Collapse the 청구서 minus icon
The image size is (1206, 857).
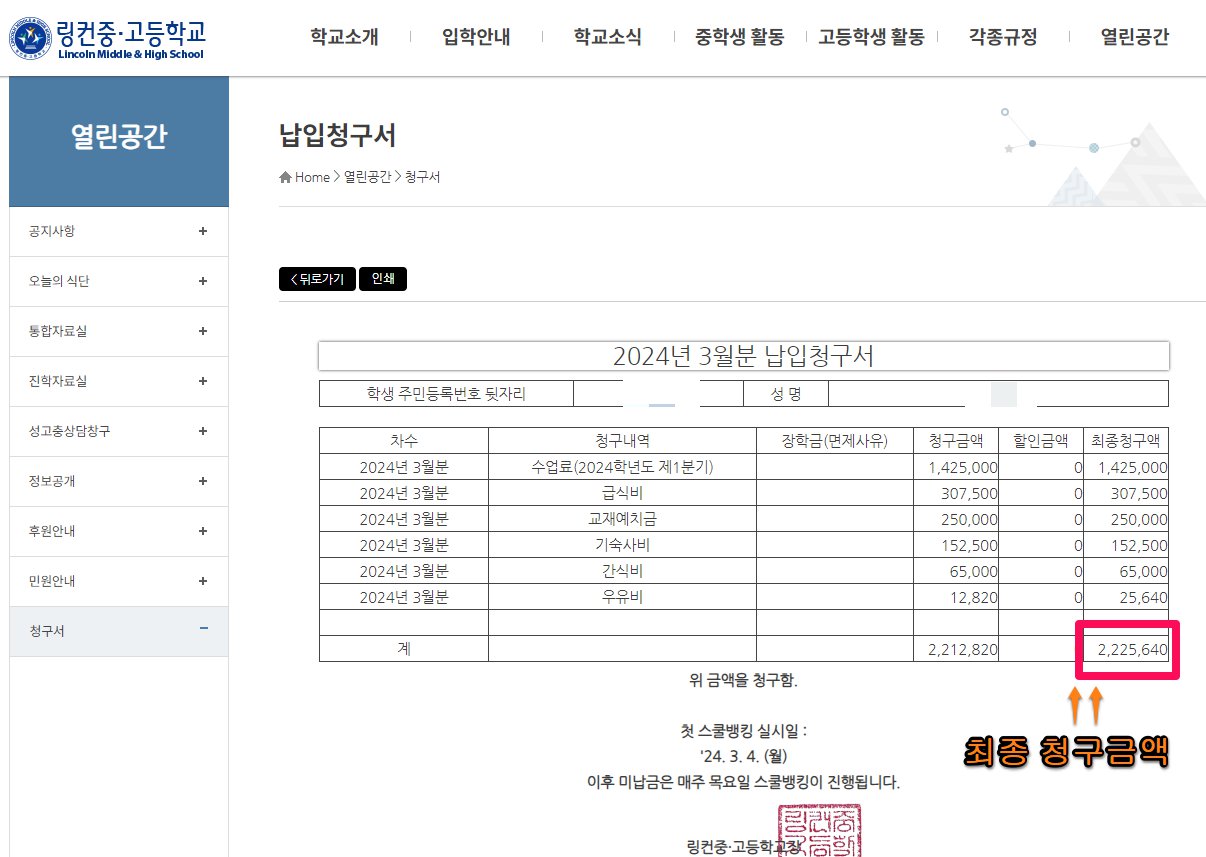pos(203,629)
